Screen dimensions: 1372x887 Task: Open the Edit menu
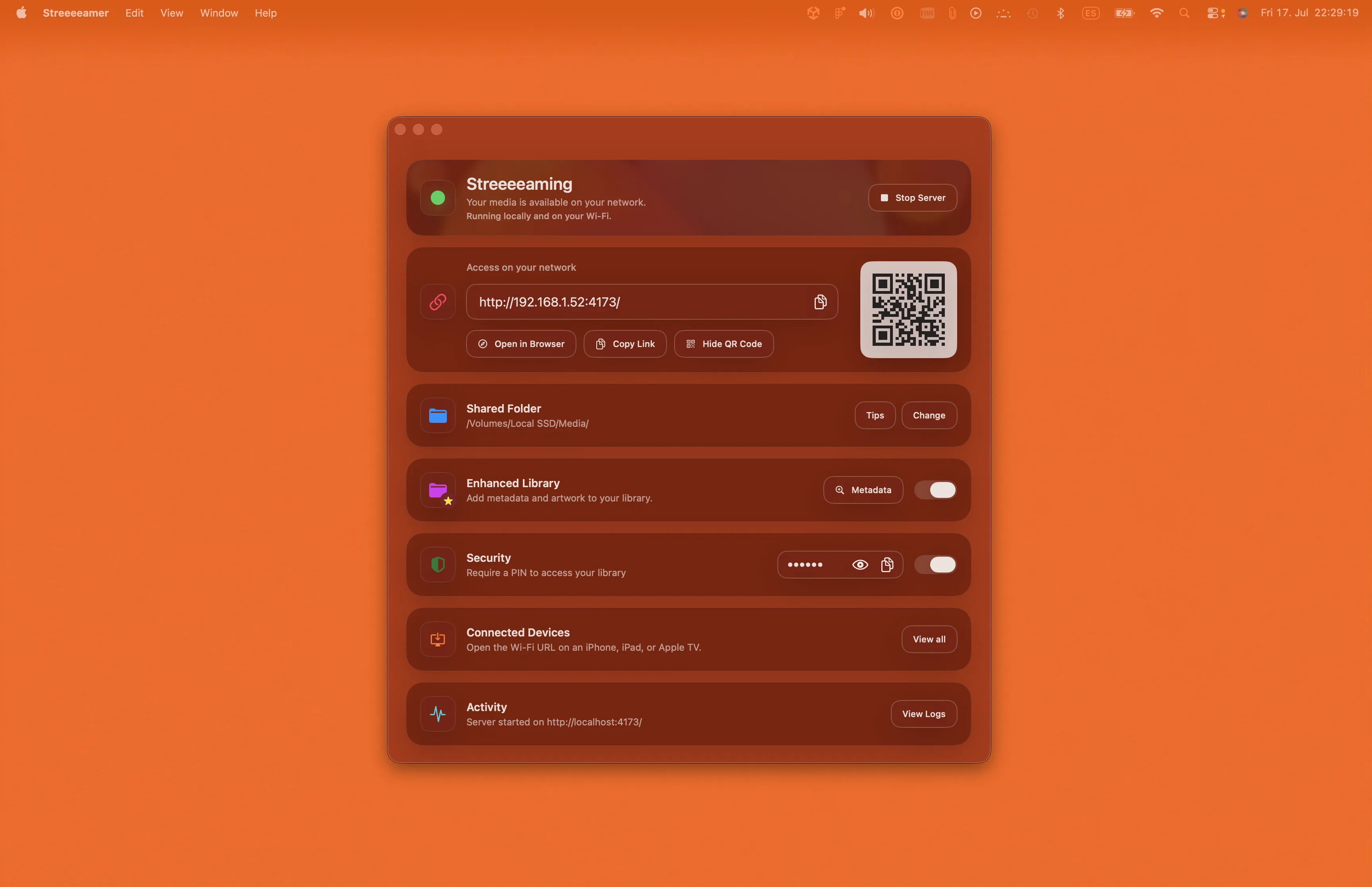click(134, 13)
